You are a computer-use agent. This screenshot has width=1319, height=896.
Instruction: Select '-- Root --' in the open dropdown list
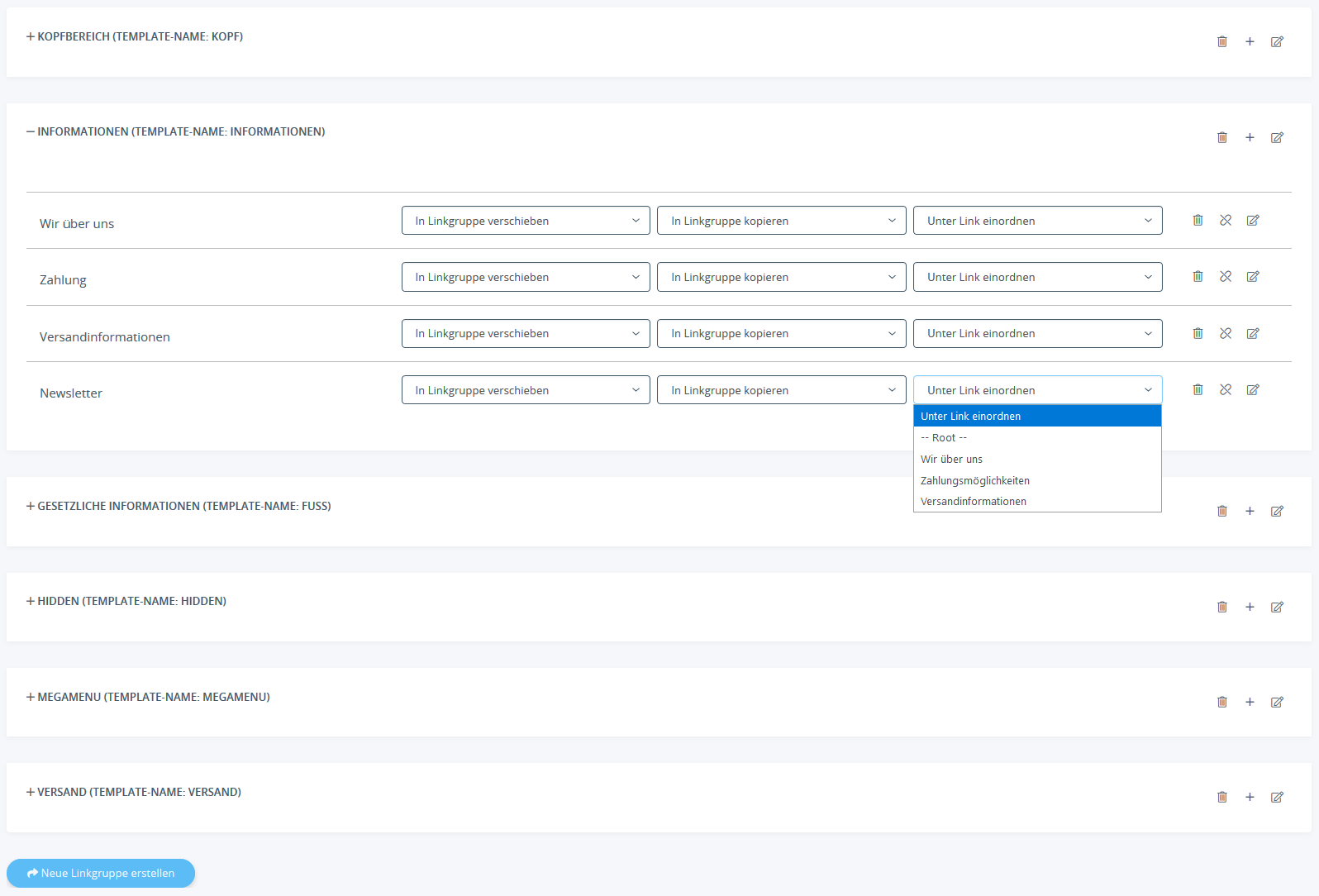tap(944, 438)
